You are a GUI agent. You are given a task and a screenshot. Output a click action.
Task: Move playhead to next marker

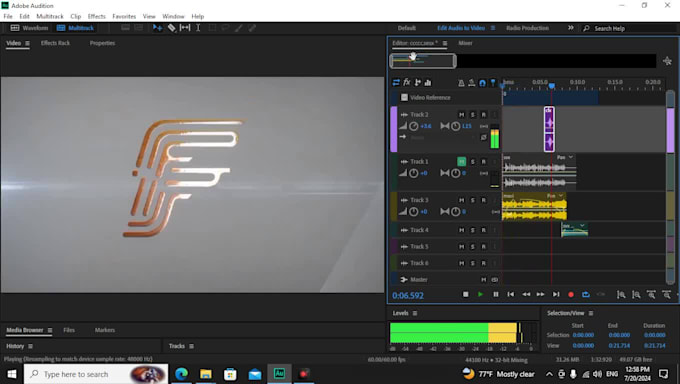(556, 294)
